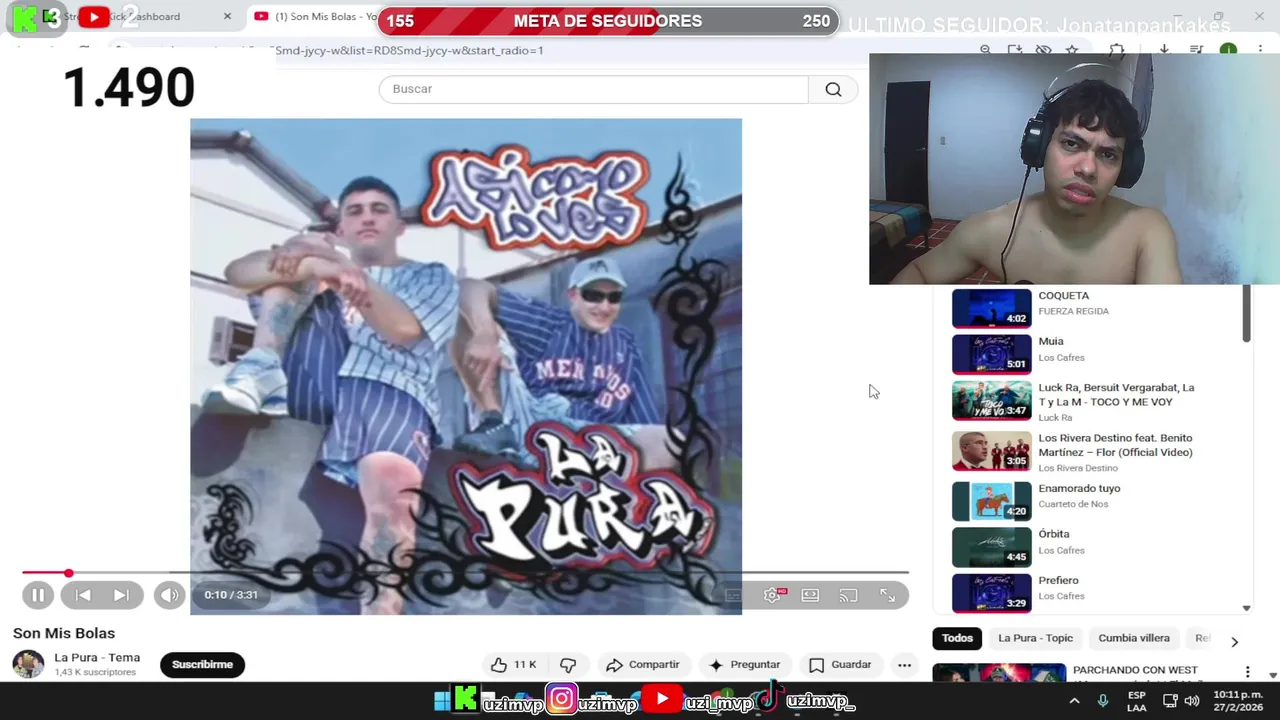Open ESP LAA language switcher
The height and width of the screenshot is (720, 1280).
pyautogui.click(x=1137, y=701)
